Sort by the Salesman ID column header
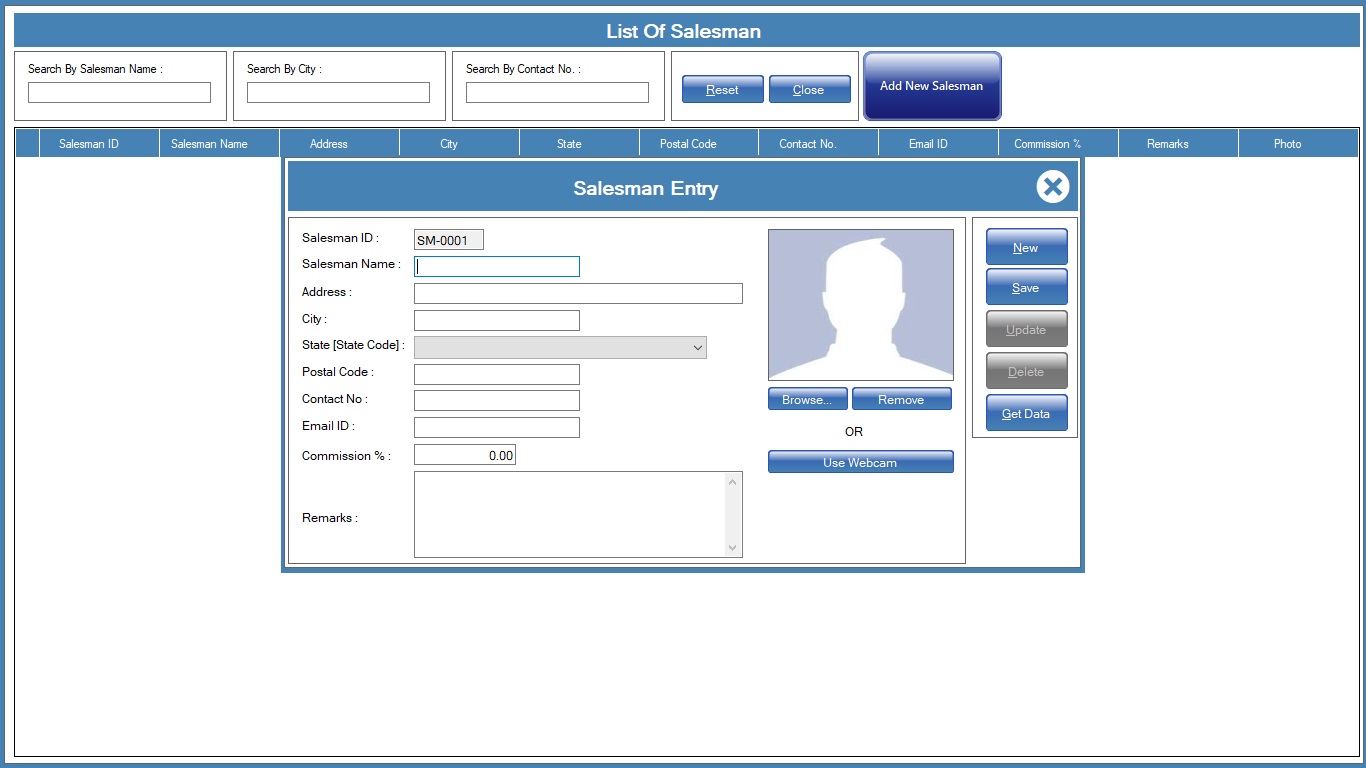This screenshot has height=768, width=1366. (89, 144)
